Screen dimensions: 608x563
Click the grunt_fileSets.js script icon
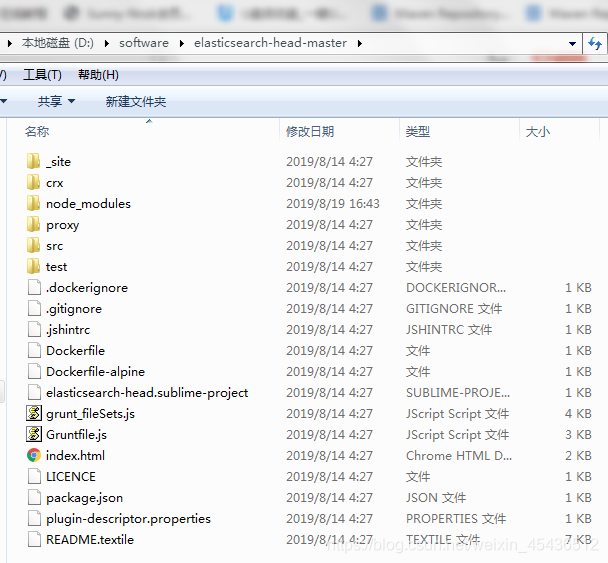[34, 413]
